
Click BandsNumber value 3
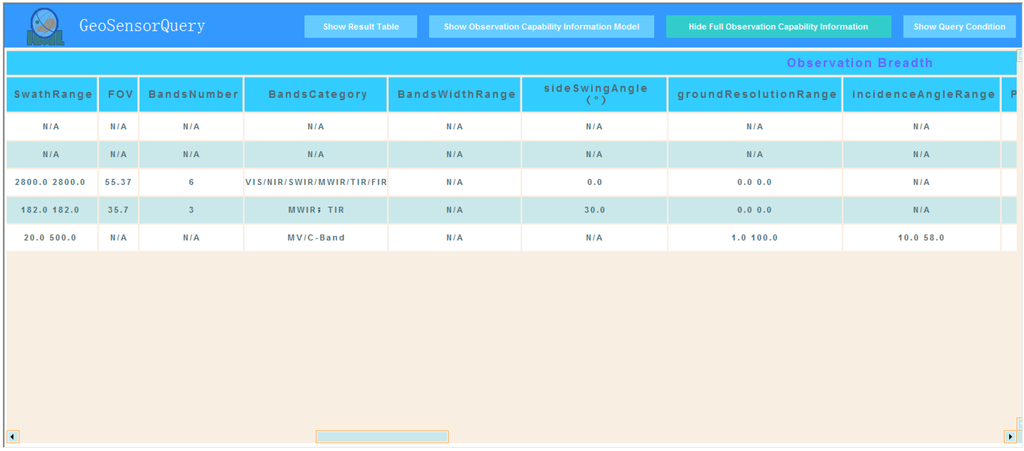coord(191,210)
